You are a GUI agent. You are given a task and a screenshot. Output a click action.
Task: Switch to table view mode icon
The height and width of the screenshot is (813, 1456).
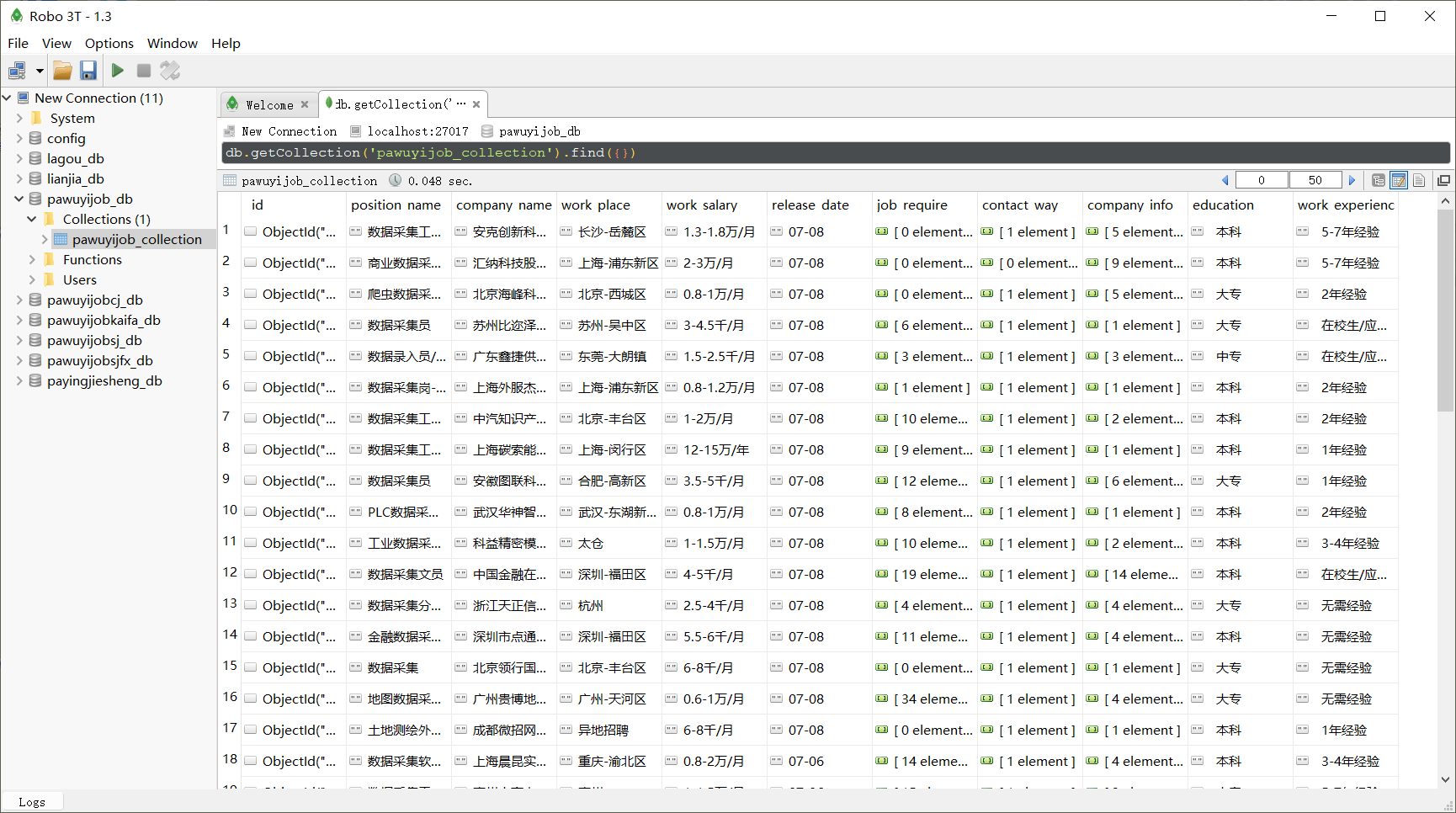pyautogui.click(x=1398, y=180)
